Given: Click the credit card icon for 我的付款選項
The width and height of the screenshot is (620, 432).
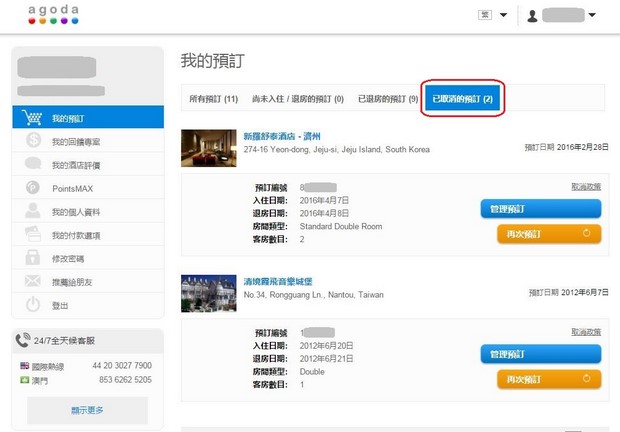Looking at the screenshot, I should [33, 234].
